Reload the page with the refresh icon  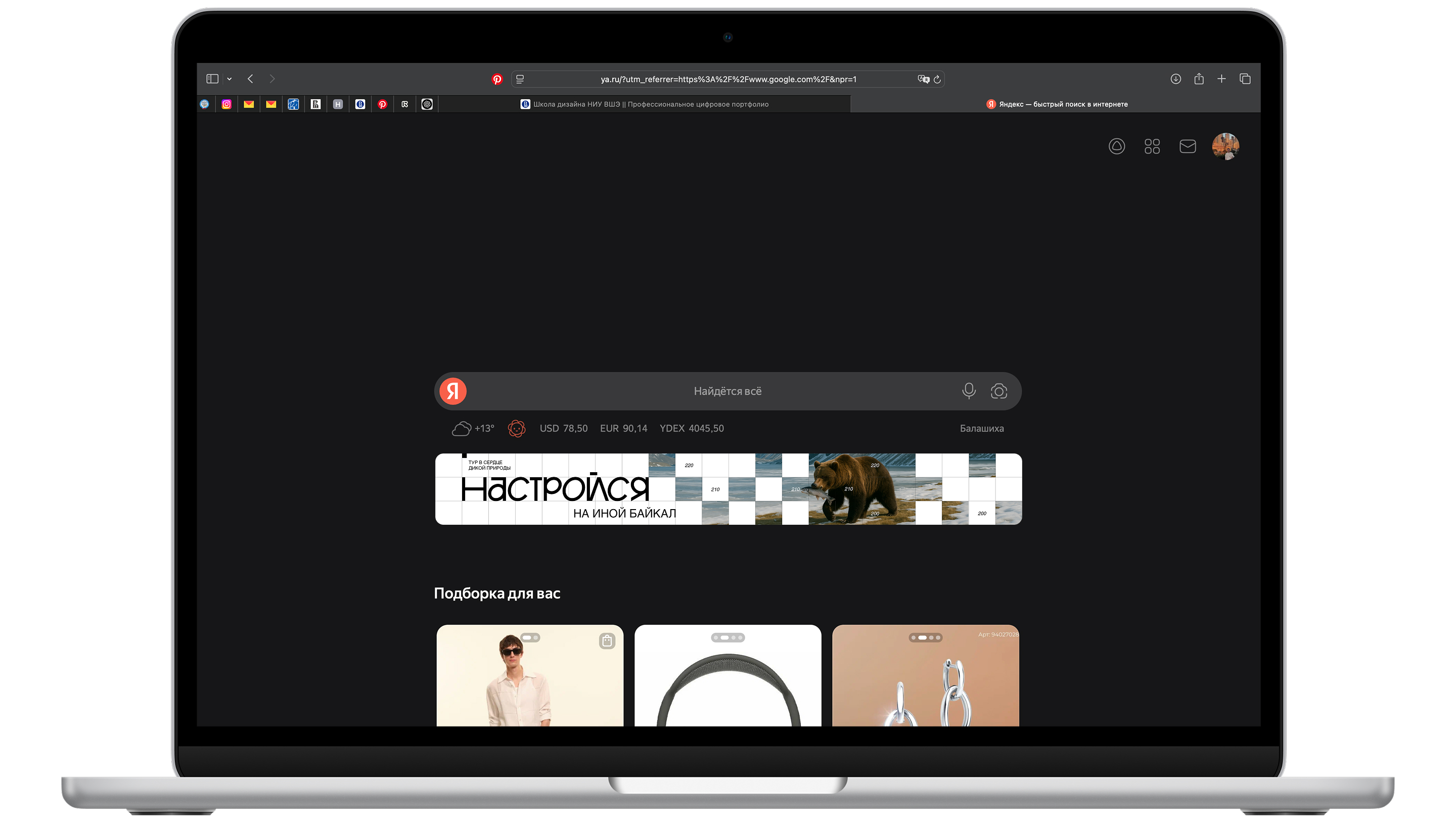[937, 79]
